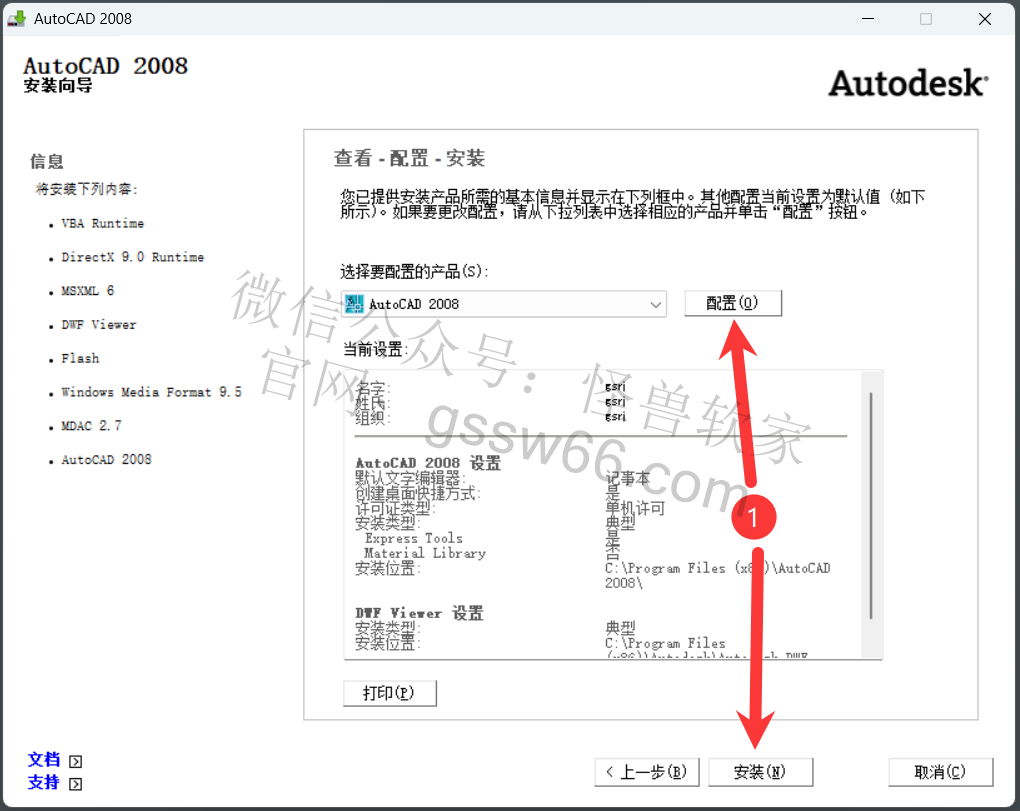
Task: Cancel setup with the 取消(C) button
Action: point(940,772)
